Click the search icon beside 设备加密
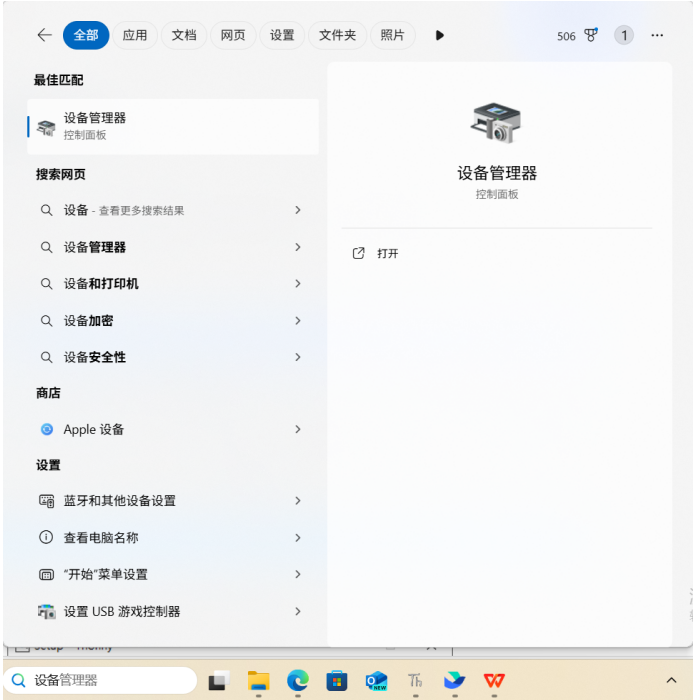 point(46,321)
